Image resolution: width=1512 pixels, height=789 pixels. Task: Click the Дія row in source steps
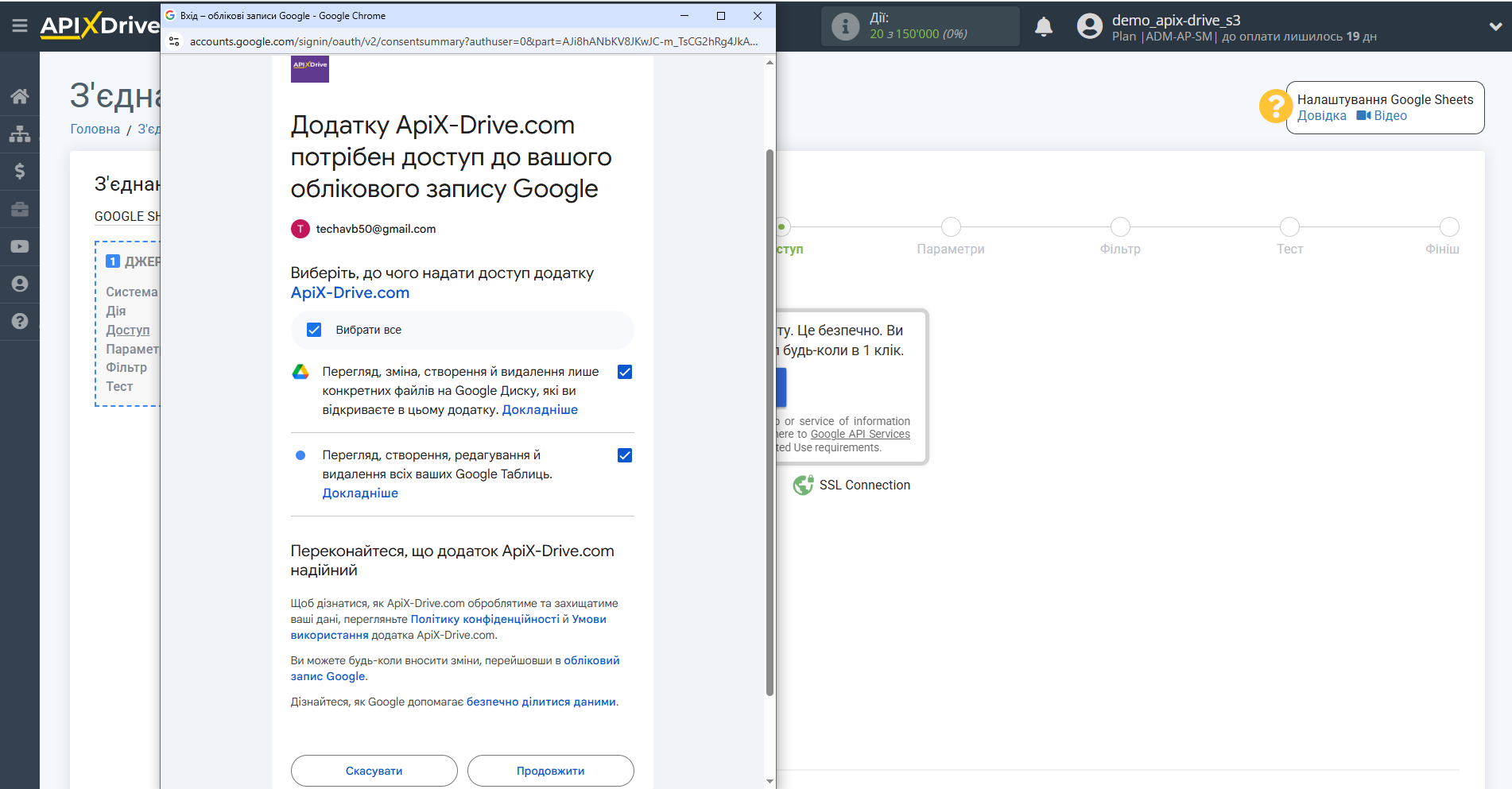click(x=116, y=311)
